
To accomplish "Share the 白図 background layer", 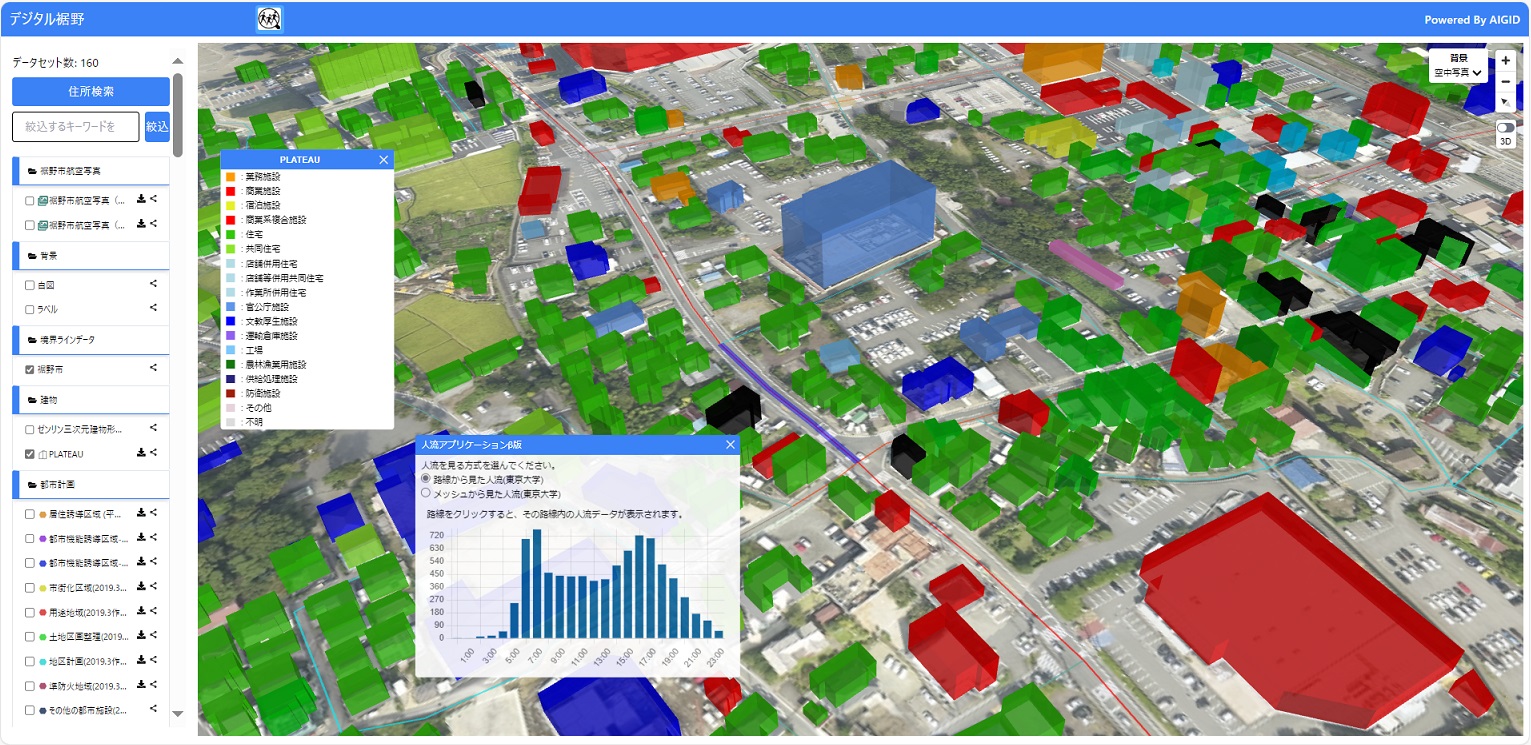I will [154, 284].
